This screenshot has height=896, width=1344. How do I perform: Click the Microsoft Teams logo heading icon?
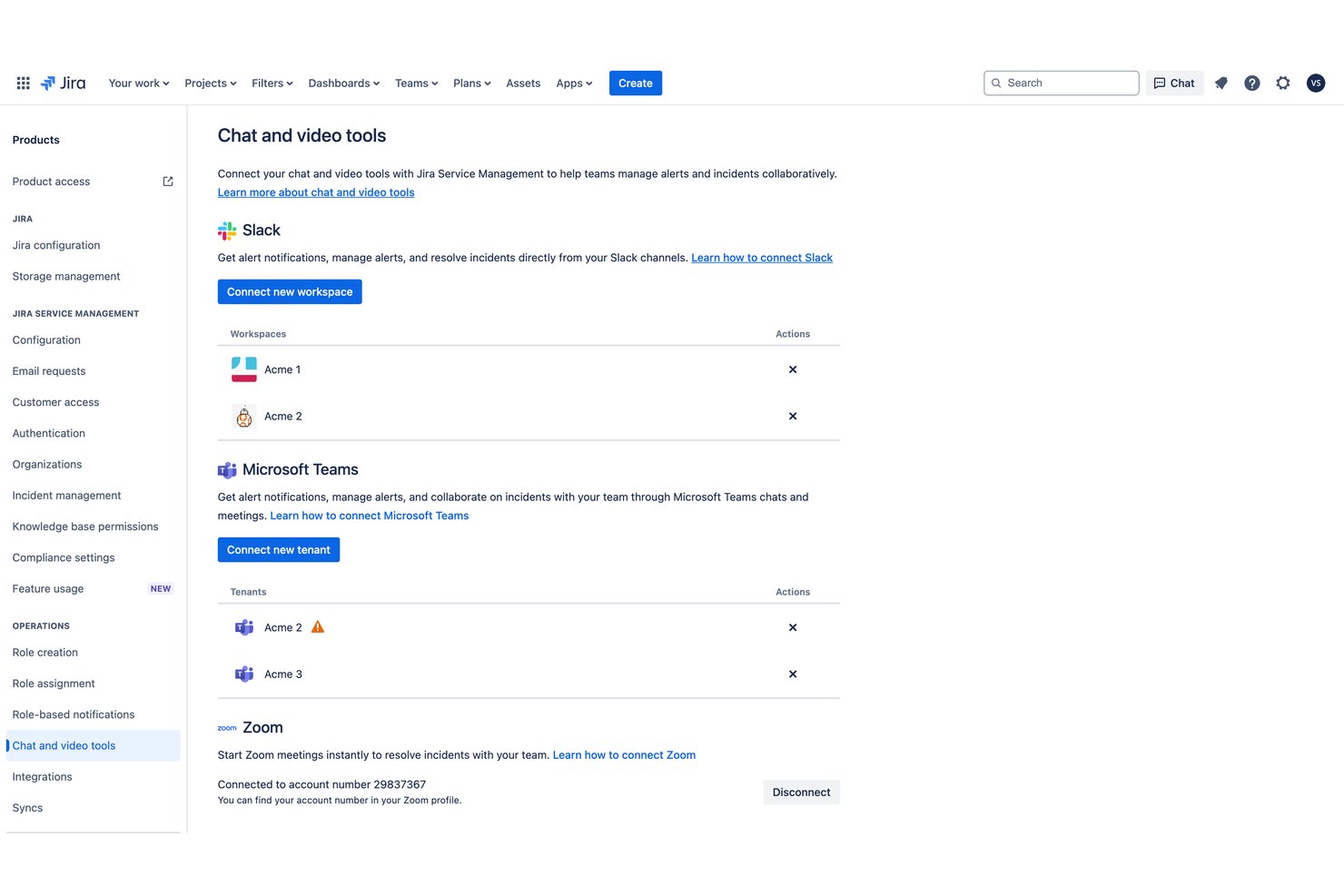pyautogui.click(x=227, y=470)
